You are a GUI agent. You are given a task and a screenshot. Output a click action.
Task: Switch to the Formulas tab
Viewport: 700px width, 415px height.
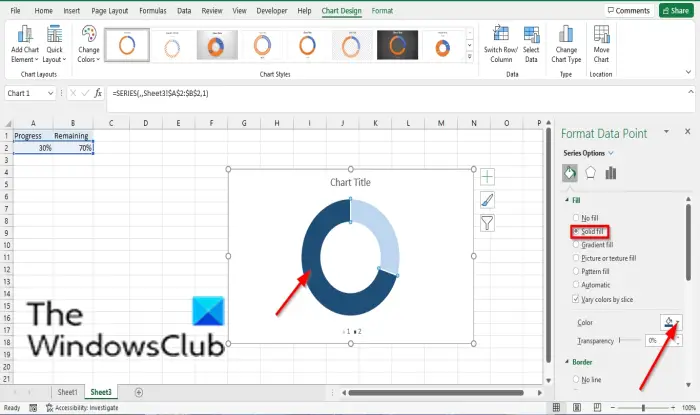pyautogui.click(x=153, y=11)
